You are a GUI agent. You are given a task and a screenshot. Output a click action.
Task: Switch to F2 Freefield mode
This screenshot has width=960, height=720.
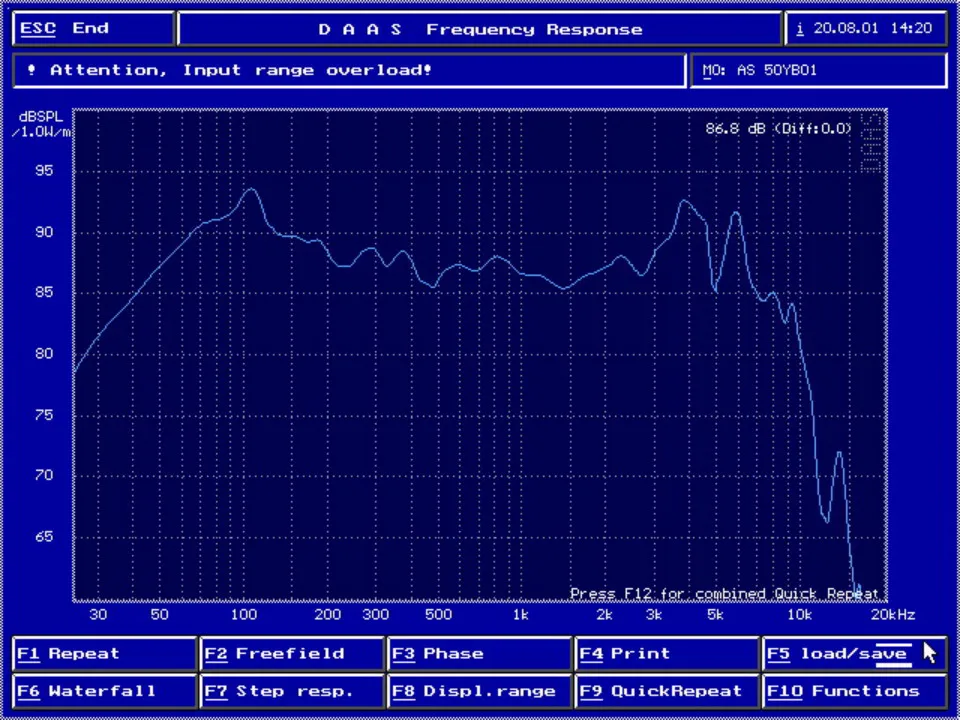click(292, 654)
